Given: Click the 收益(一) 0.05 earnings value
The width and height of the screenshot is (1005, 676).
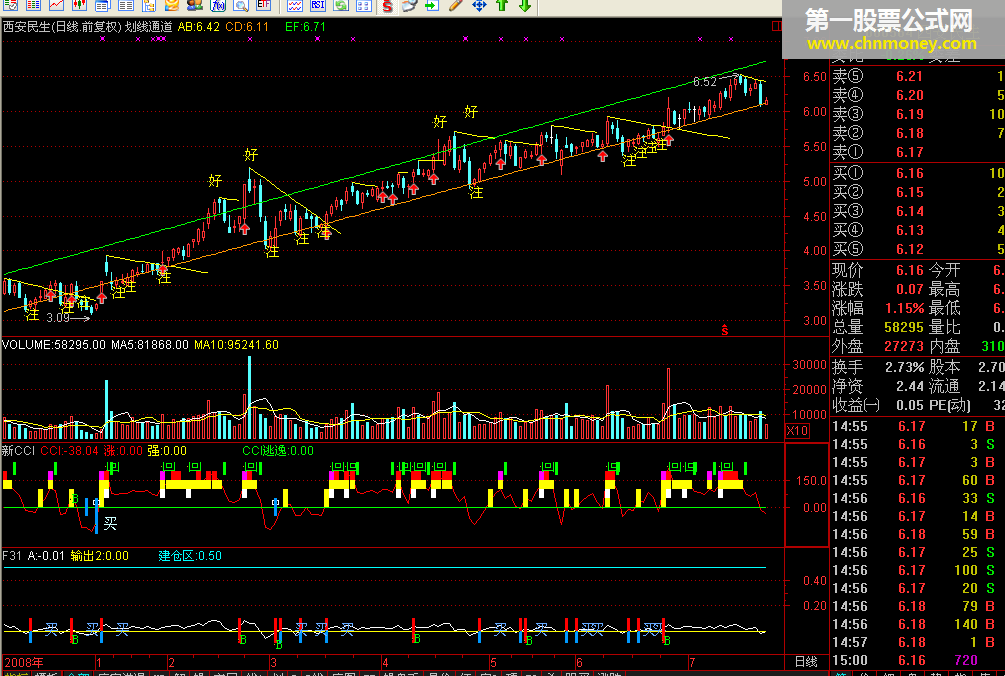Looking at the screenshot, I should [909, 405].
